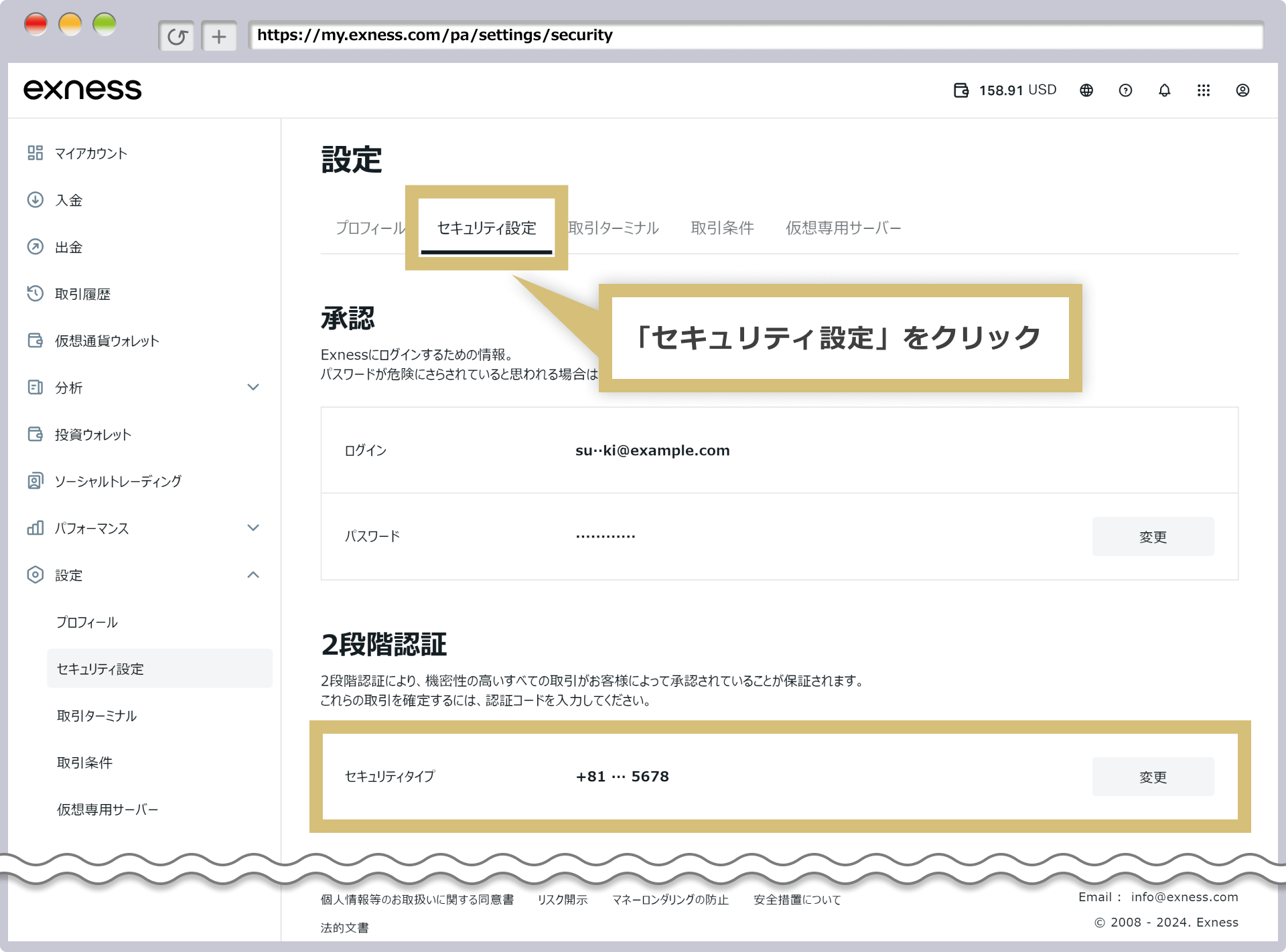Image resolution: width=1286 pixels, height=952 pixels.
Task: Click the info@exness.com email link
Action: [1184, 897]
